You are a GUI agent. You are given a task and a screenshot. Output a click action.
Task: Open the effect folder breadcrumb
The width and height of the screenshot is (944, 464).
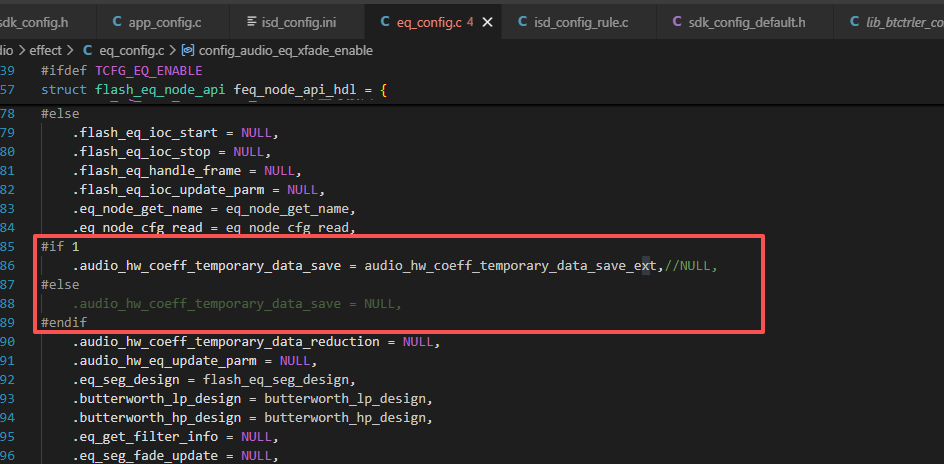point(45,51)
